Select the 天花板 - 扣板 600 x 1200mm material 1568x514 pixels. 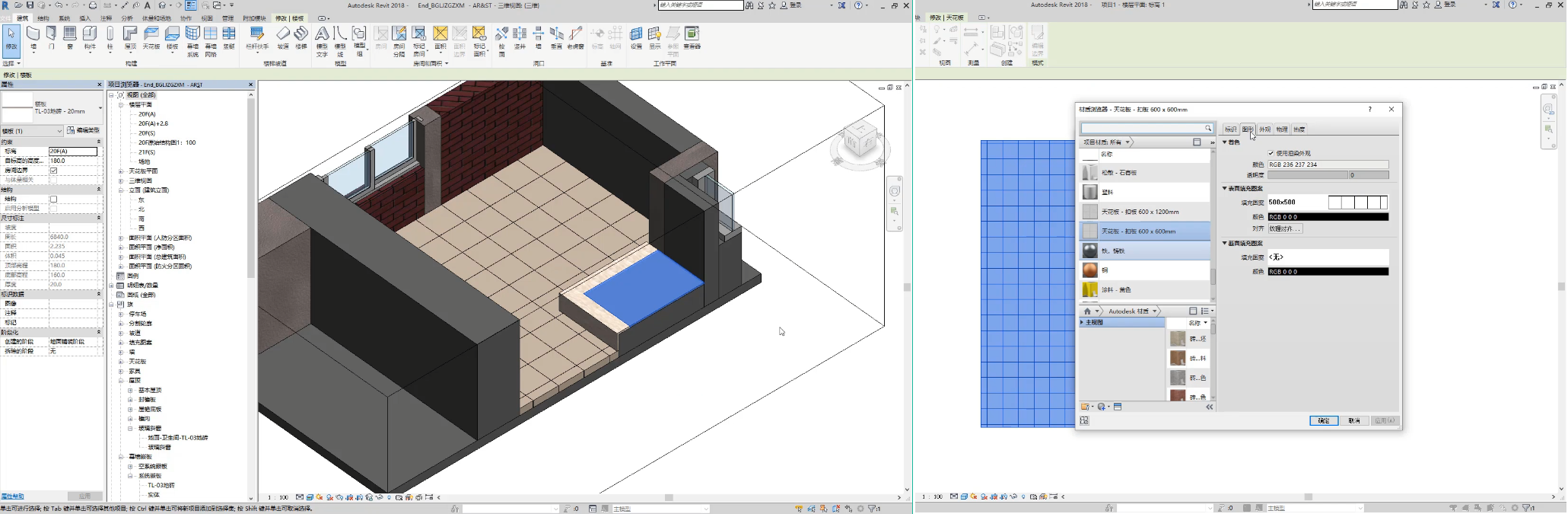(1145, 212)
